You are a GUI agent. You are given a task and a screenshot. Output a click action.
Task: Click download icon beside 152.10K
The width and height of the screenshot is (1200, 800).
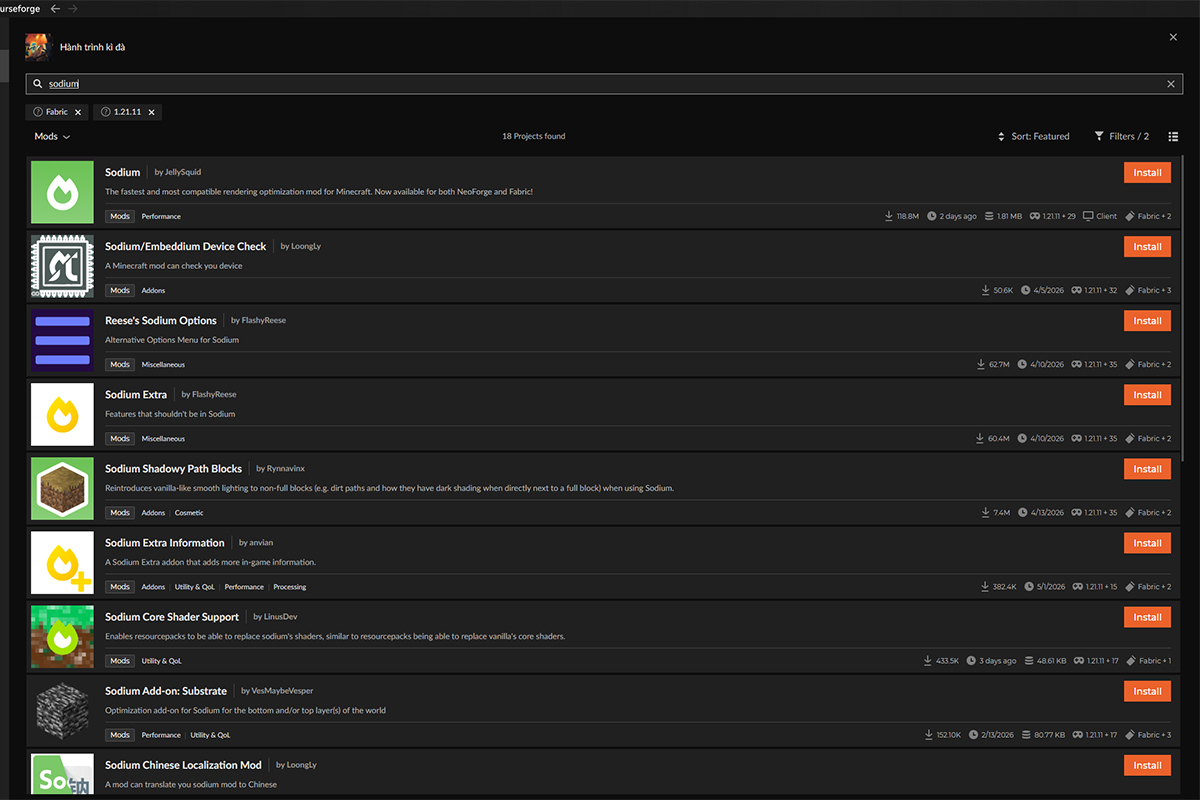pos(929,734)
